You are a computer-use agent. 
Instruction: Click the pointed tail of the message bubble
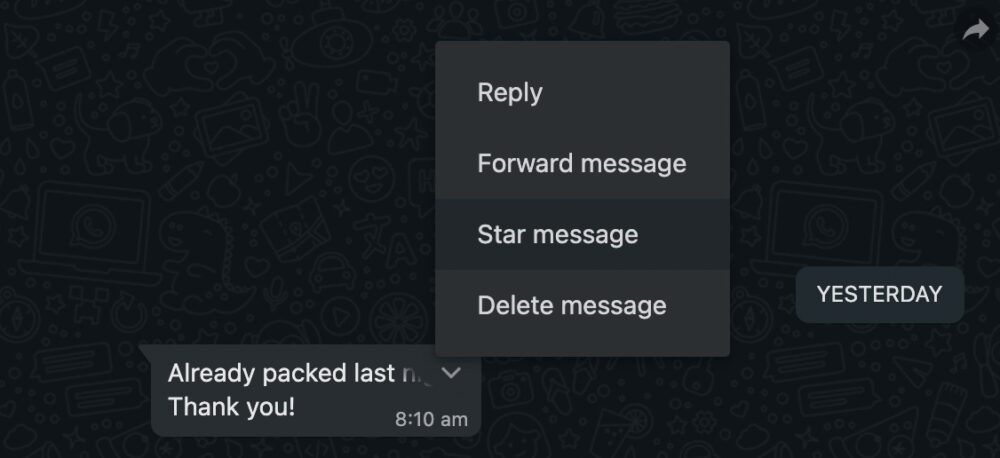[145, 351]
